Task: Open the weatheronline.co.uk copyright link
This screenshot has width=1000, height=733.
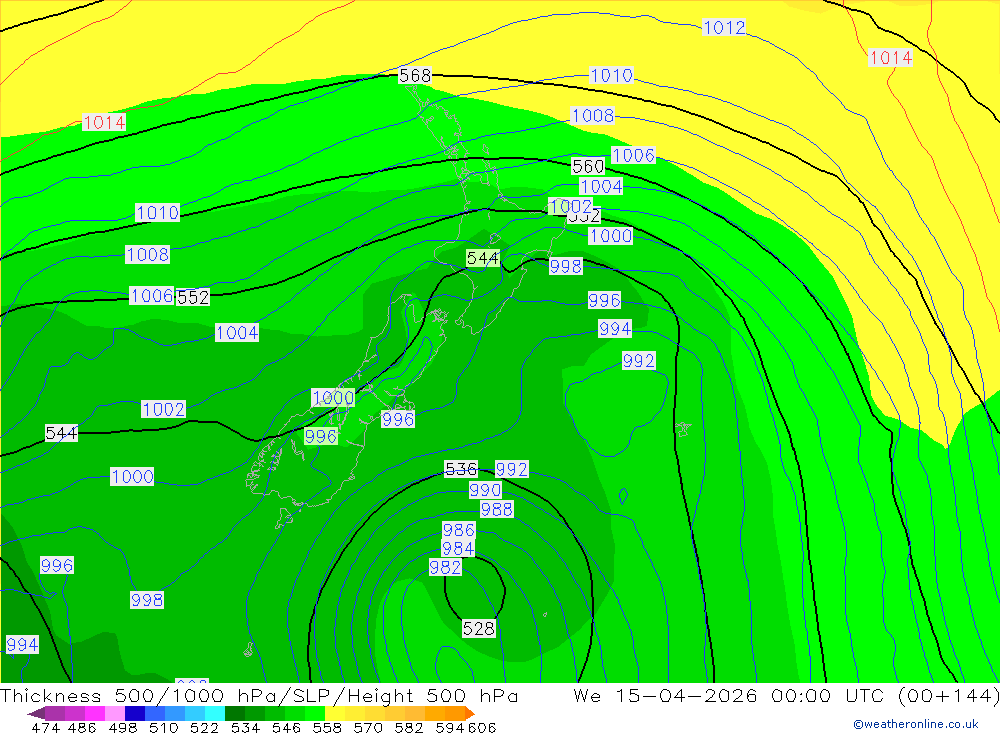Action: [915, 723]
